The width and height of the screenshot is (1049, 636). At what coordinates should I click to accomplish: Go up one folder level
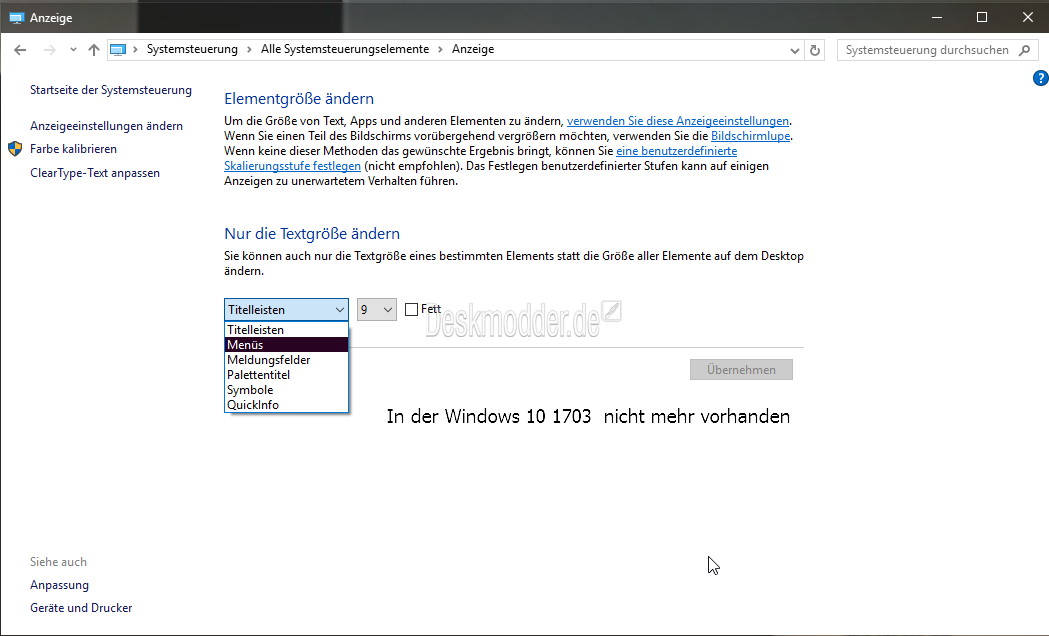[x=94, y=49]
